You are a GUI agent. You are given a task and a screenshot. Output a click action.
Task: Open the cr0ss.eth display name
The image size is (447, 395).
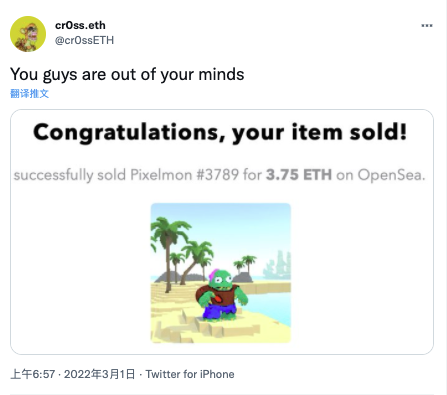tap(80, 25)
